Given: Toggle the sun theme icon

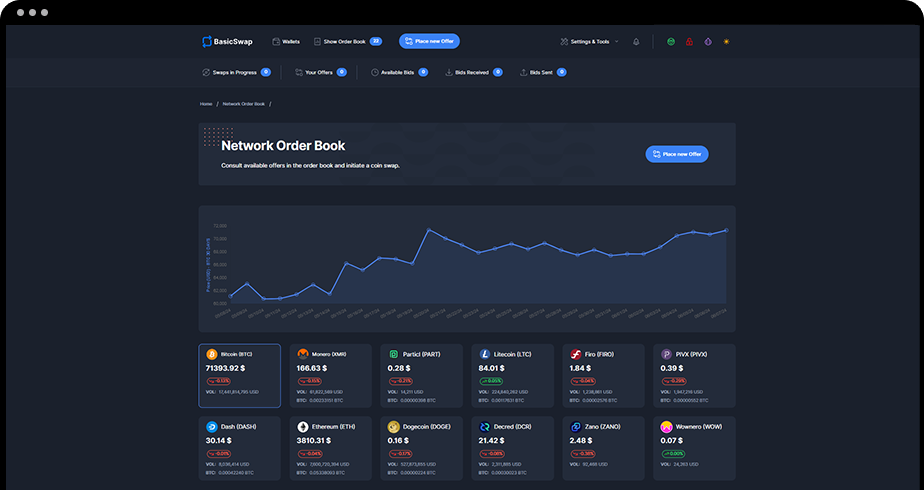Looking at the screenshot, I should tap(726, 42).
